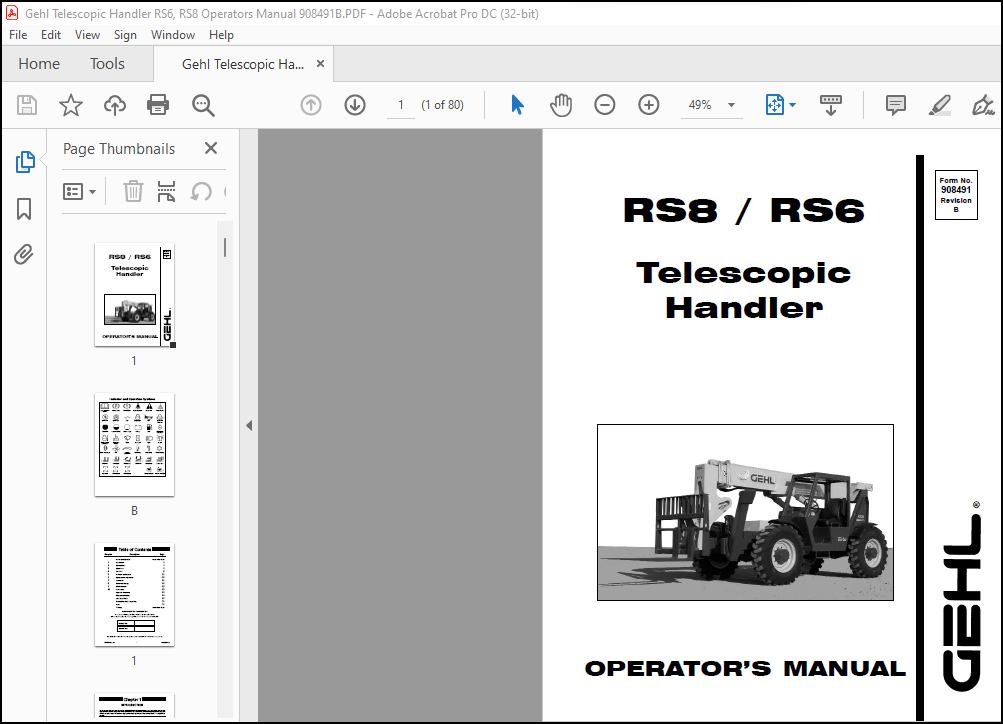Activate the Hand pan tool
This screenshot has width=1003, height=724.
[561, 105]
